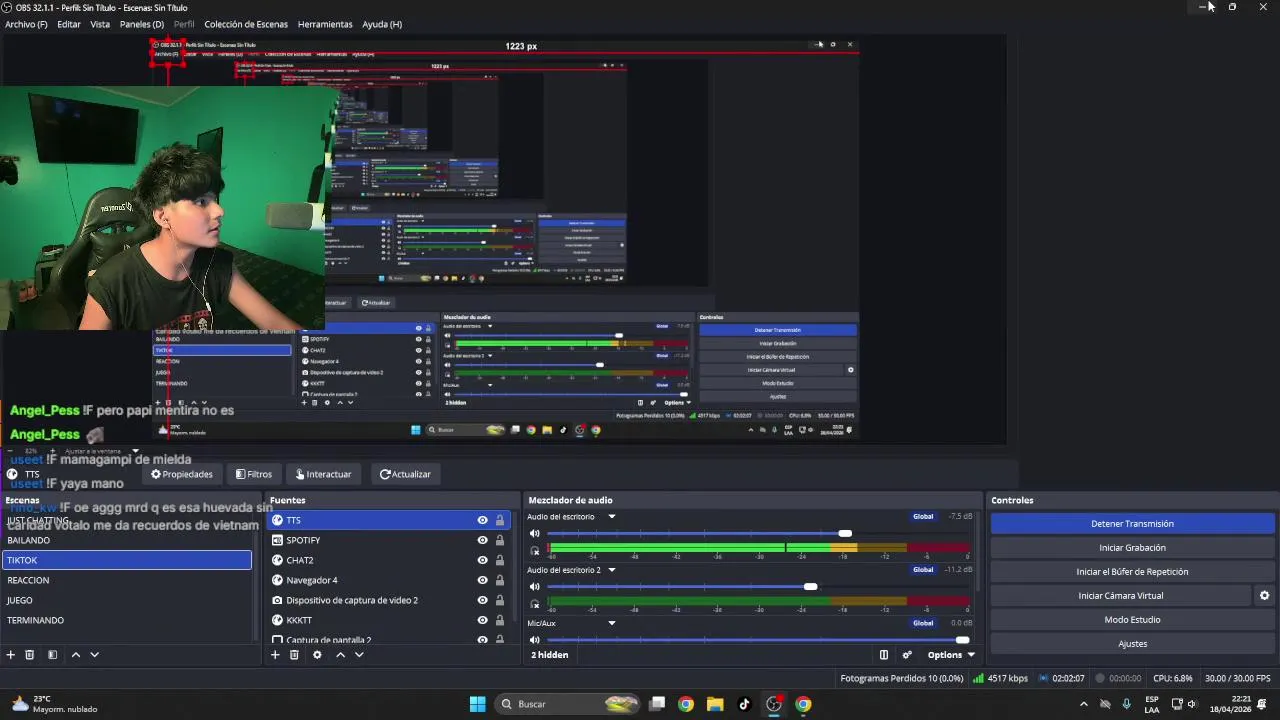This screenshot has height=720, width=1280.
Task: Click the Interactuar button
Action: click(x=323, y=474)
